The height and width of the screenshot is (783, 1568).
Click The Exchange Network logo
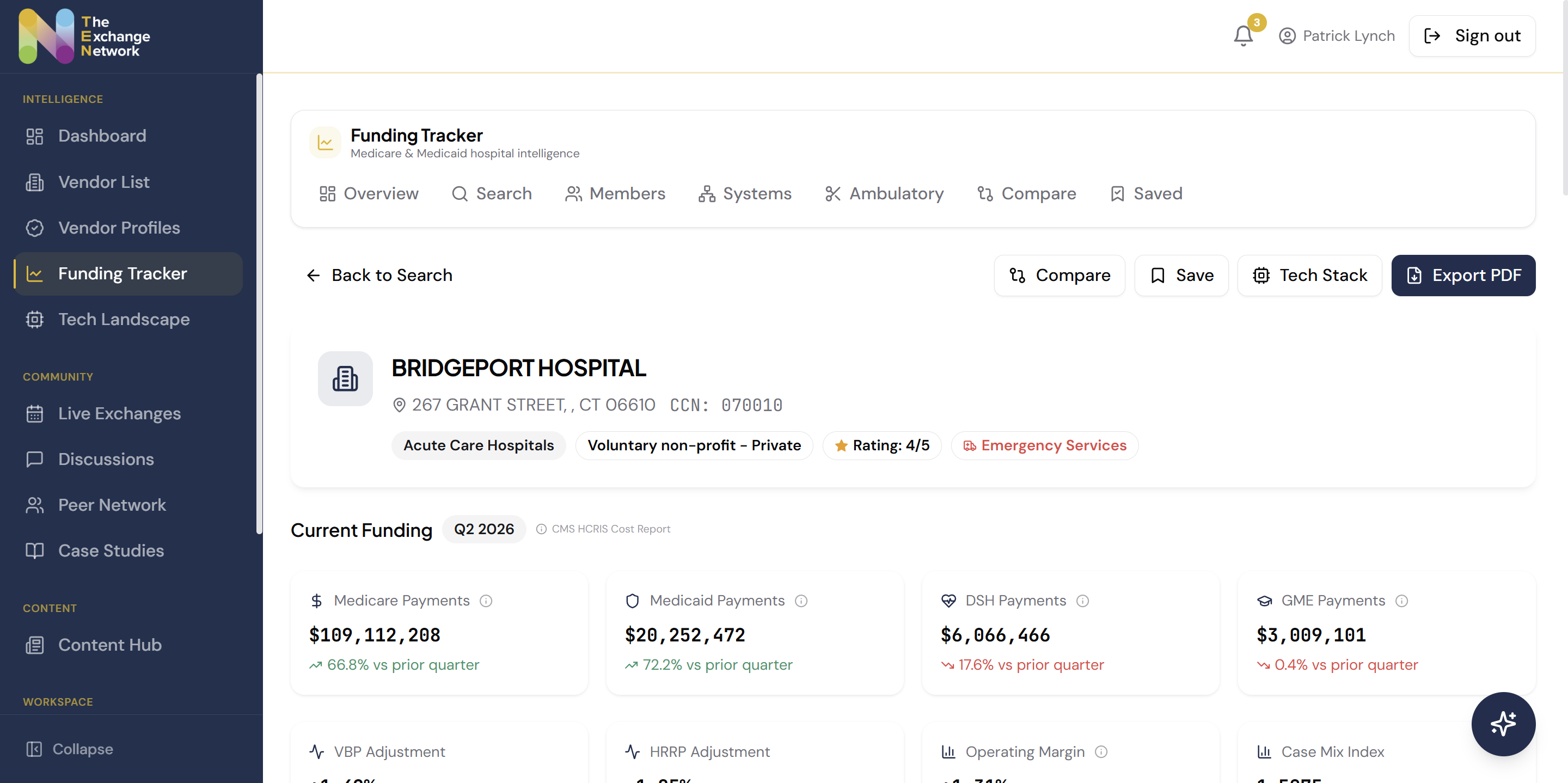[84, 36]
